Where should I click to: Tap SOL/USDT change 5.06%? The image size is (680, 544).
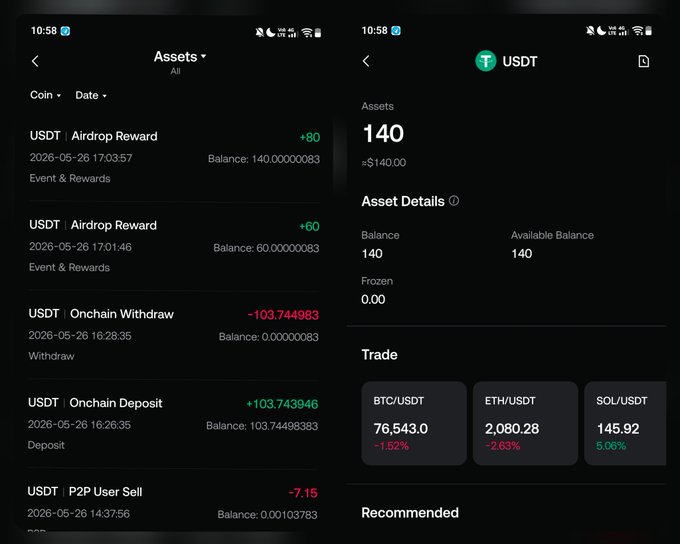pyautogui.click(x=611, y=446)
